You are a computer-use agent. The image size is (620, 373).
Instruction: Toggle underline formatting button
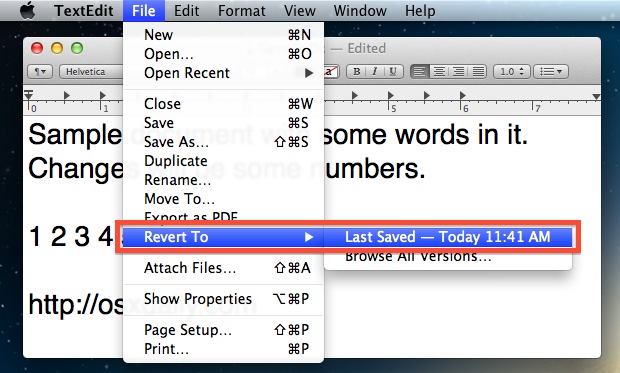(393, 72)
